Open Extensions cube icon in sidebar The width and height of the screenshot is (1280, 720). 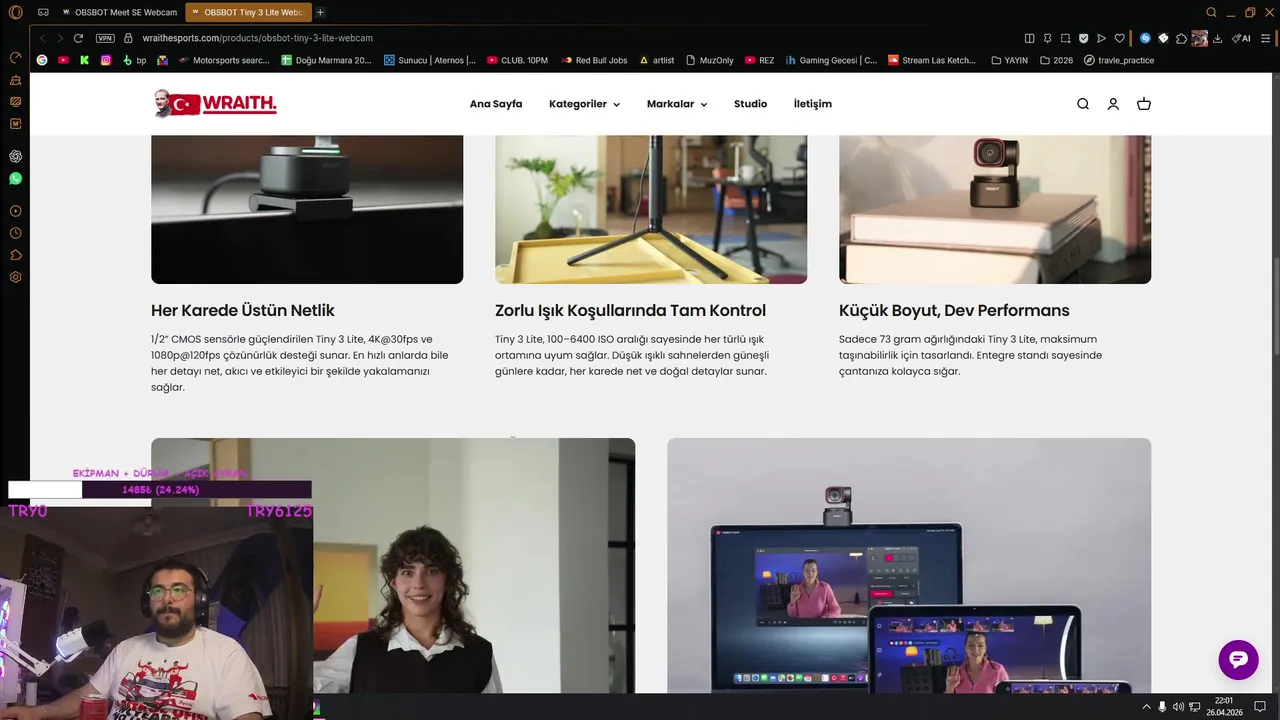point(15,255)
